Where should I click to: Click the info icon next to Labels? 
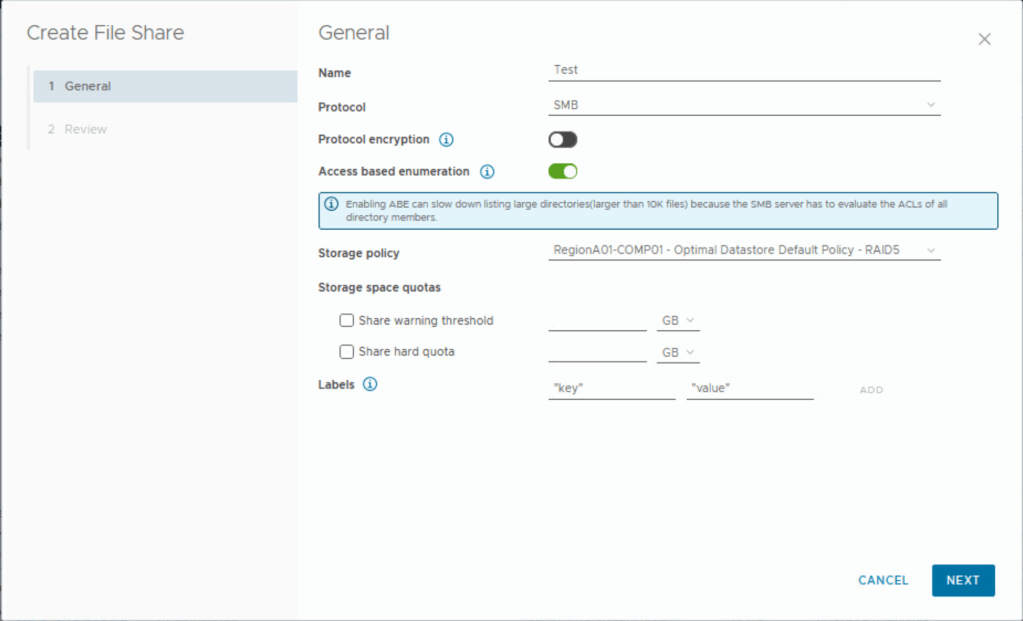370,384
